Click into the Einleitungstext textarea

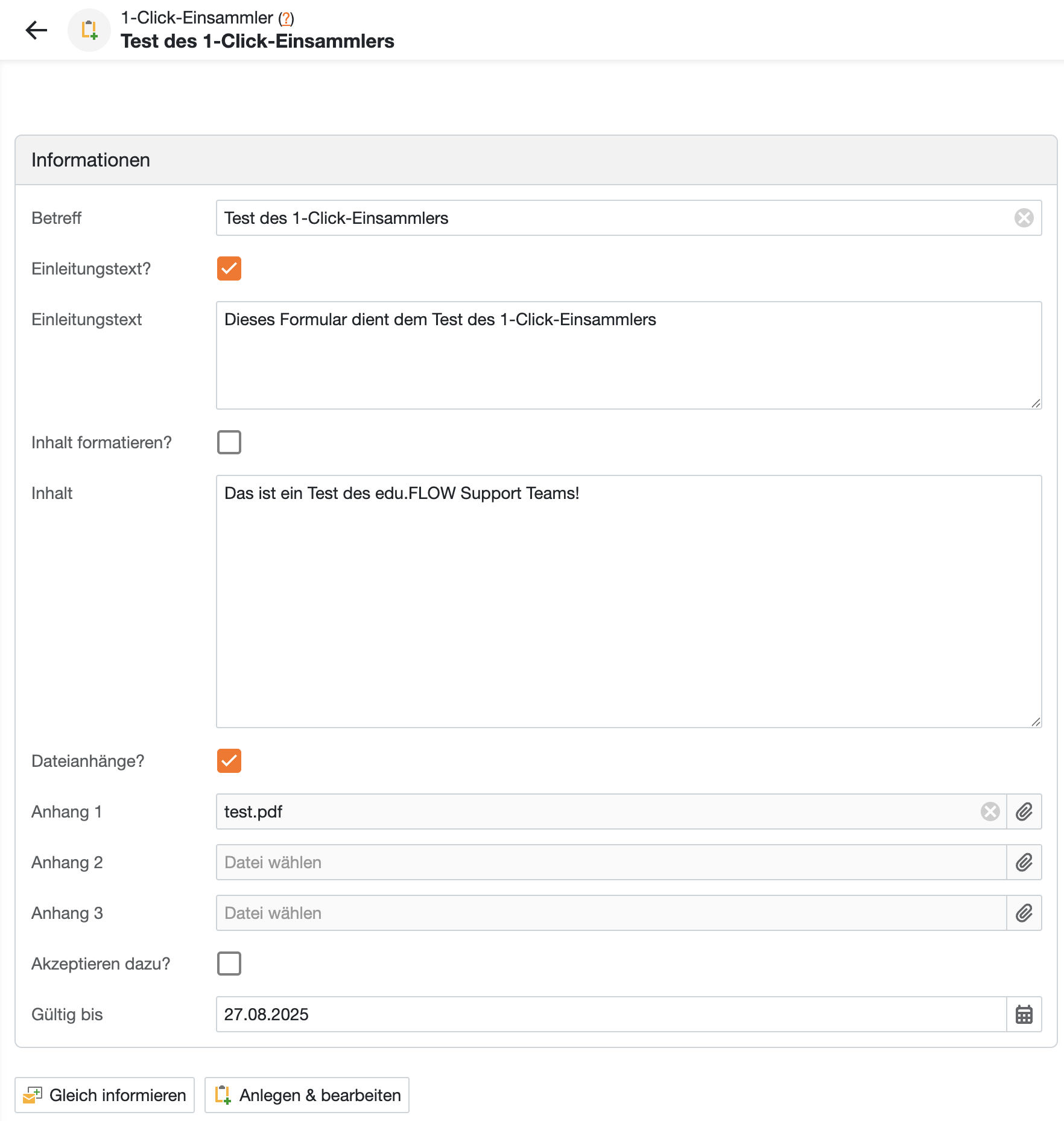(x=627, y=355)
